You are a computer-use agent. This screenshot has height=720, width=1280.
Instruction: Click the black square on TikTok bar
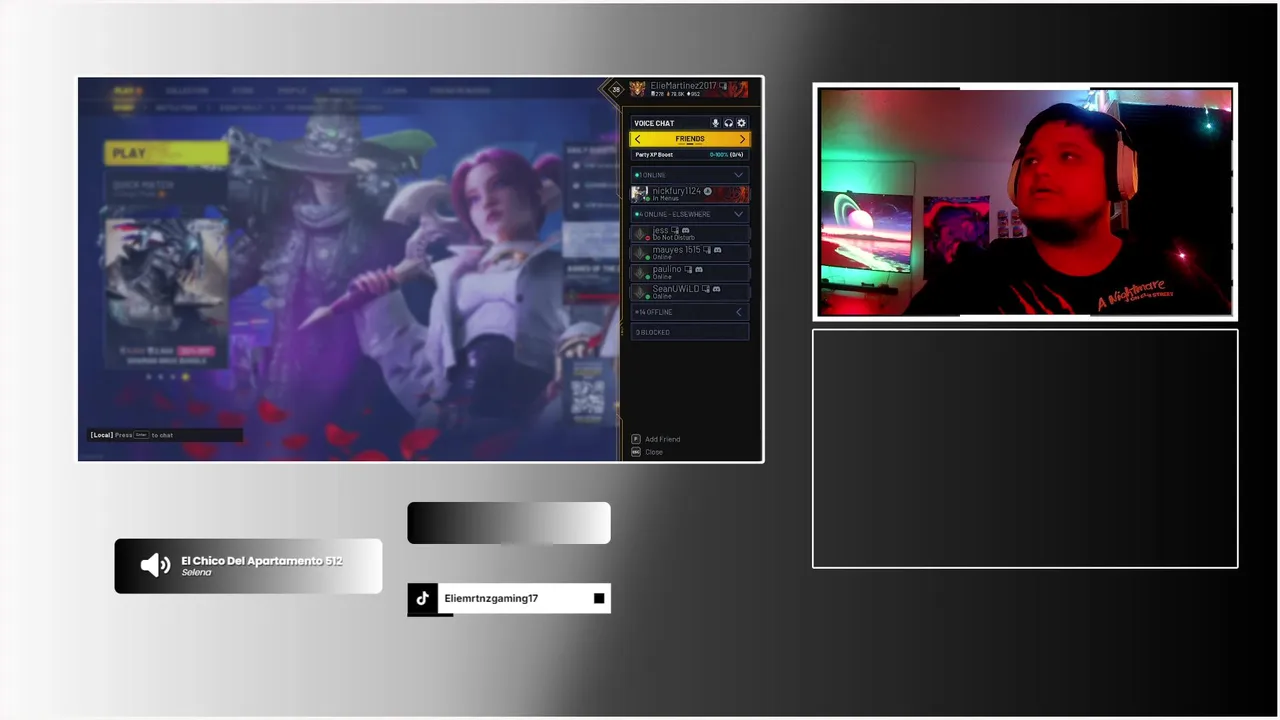pos(599,598)
